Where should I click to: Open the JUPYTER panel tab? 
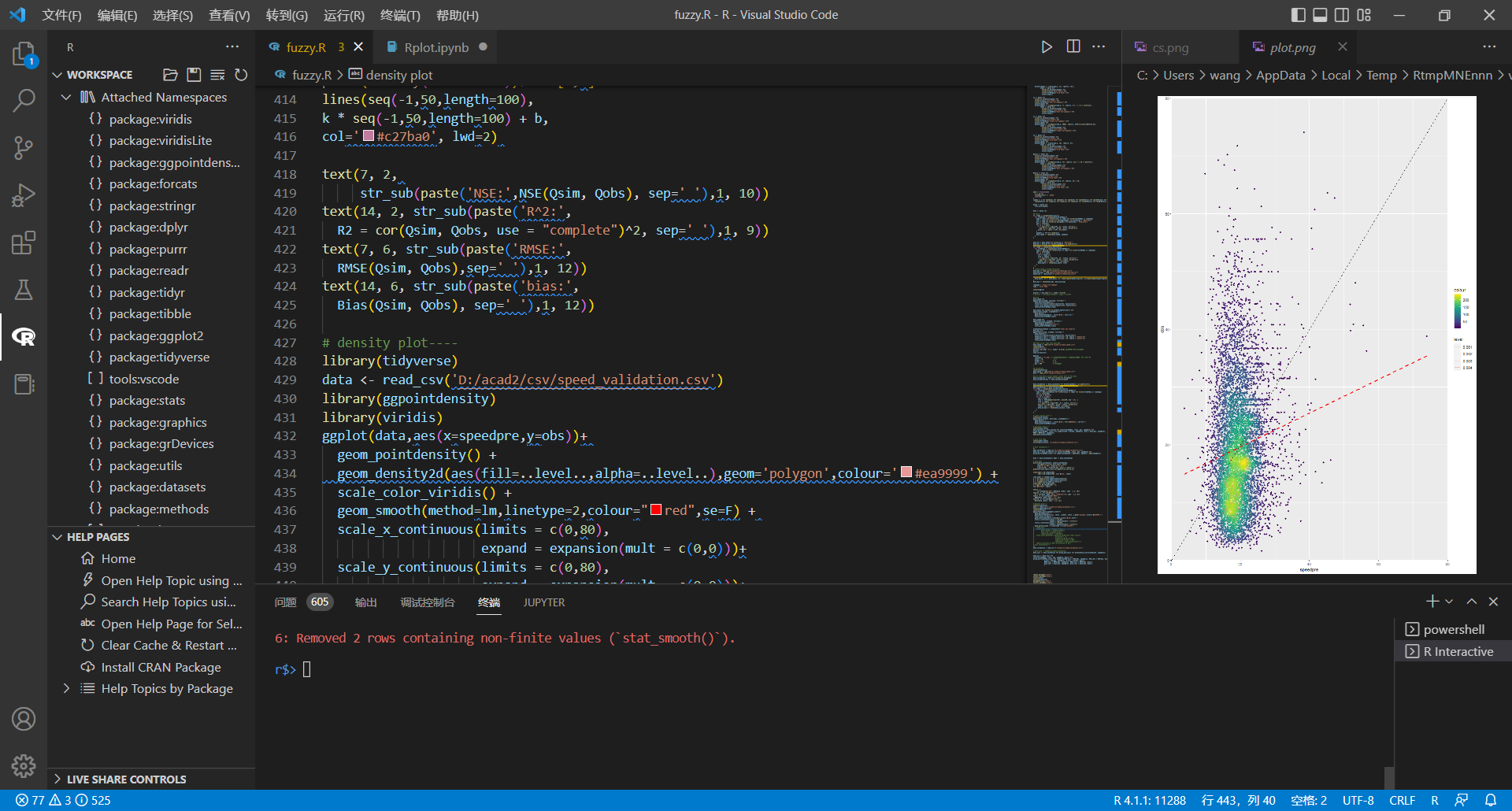click(x=544, y=602)
